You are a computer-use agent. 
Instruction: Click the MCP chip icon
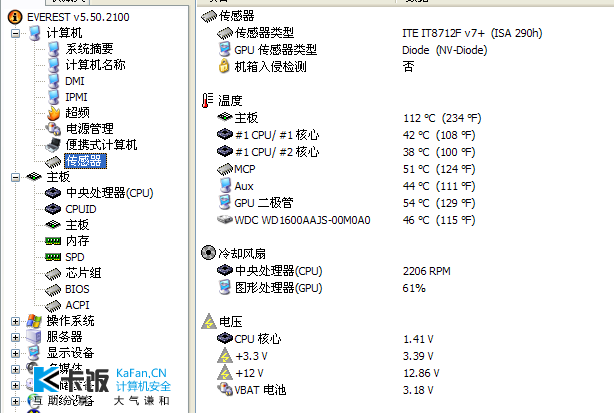[x=225, y=169]
